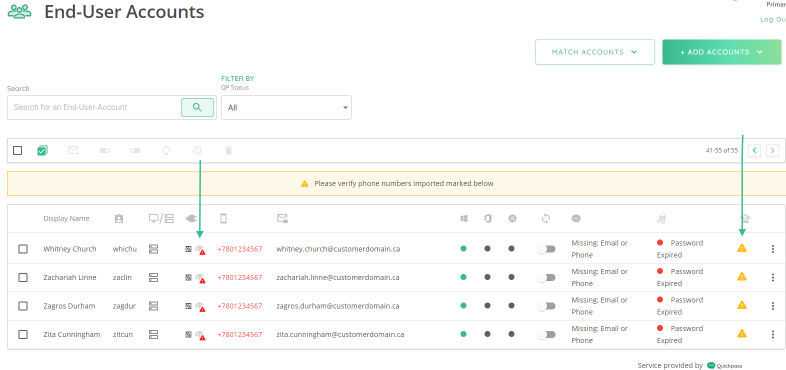Click server icon in Zachariah Linne row
The image size is (786, 370).
pos(154,278)
